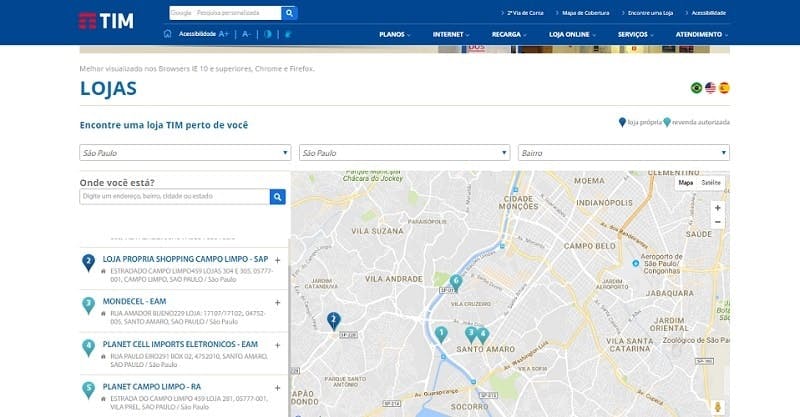Open store title Planet Campo Limpo - RA
This screenshot has width=800, height=417.
(152, 386)
